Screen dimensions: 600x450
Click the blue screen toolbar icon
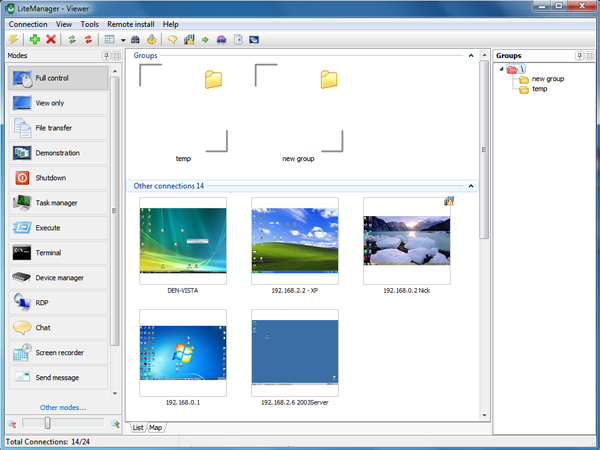254,39
